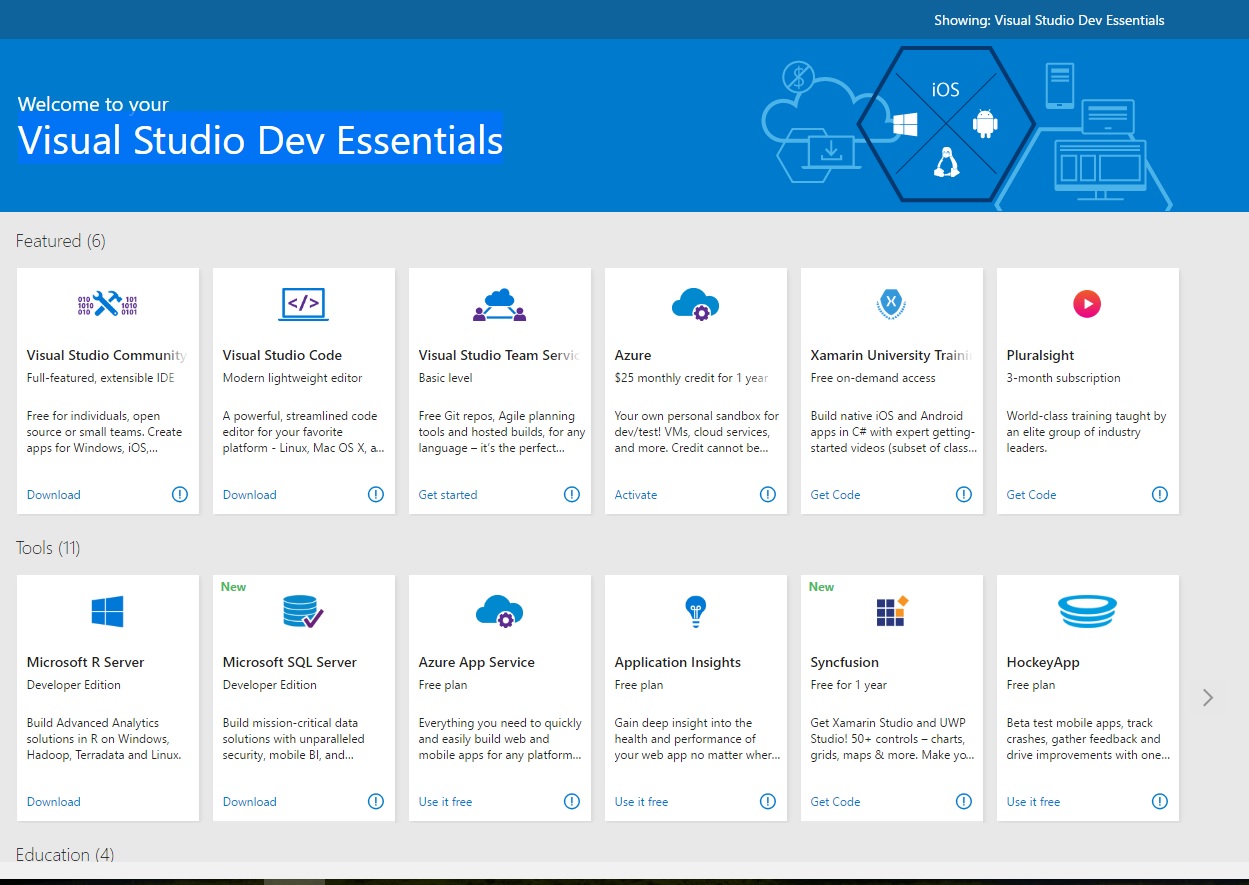Click the Syncfusion card title
1249x885 pixels.
pos(845,662)
